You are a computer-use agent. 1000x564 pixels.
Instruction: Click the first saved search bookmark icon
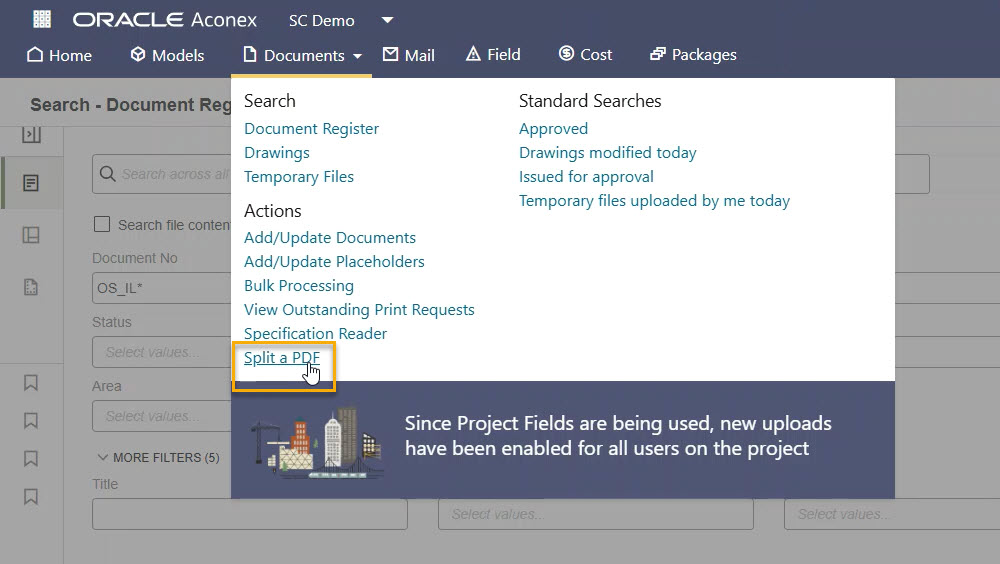(x=31, y=383)
